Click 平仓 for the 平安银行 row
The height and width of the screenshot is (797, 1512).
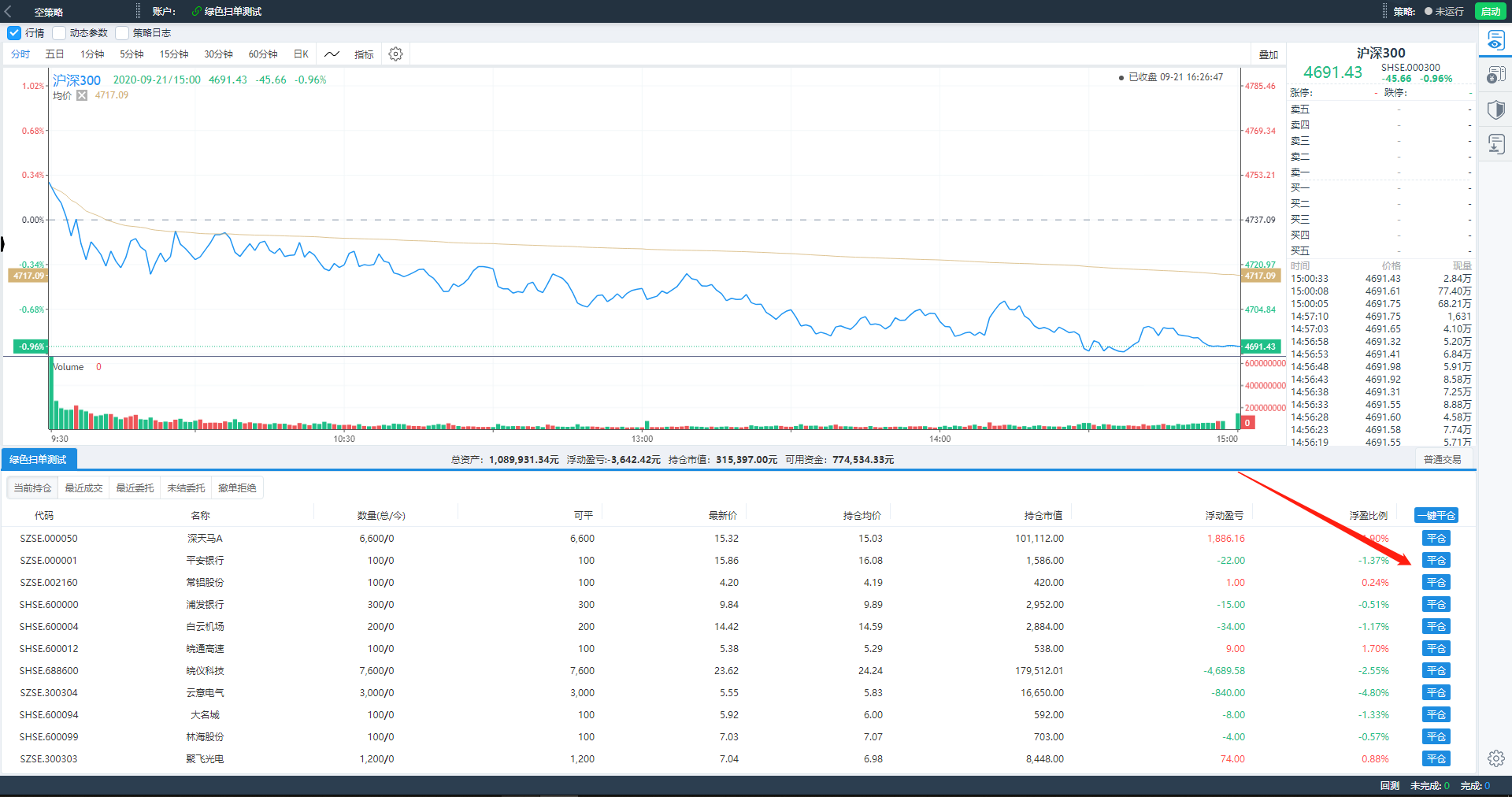pos(1436,561)
